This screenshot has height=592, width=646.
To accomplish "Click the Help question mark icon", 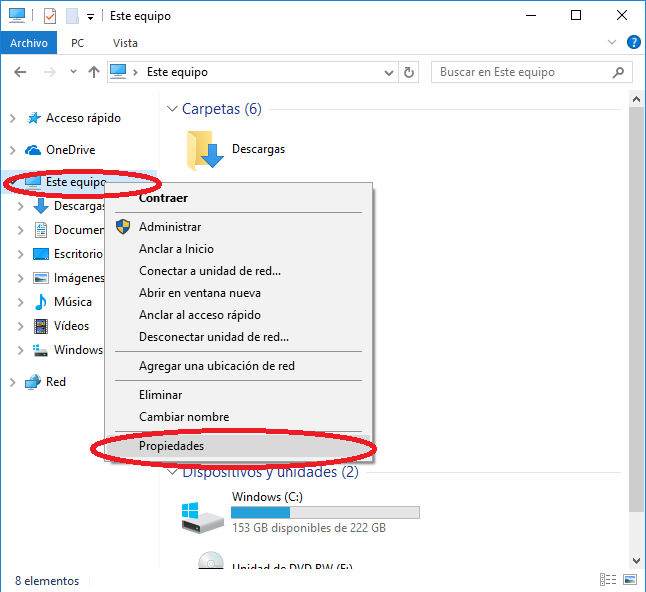I will click(x=633, y=43).
